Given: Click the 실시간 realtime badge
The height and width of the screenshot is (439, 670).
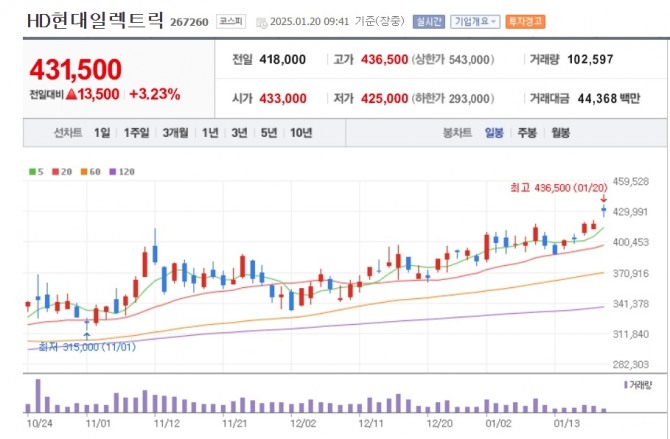Looking at the screenshot, I should pos(429,21).
